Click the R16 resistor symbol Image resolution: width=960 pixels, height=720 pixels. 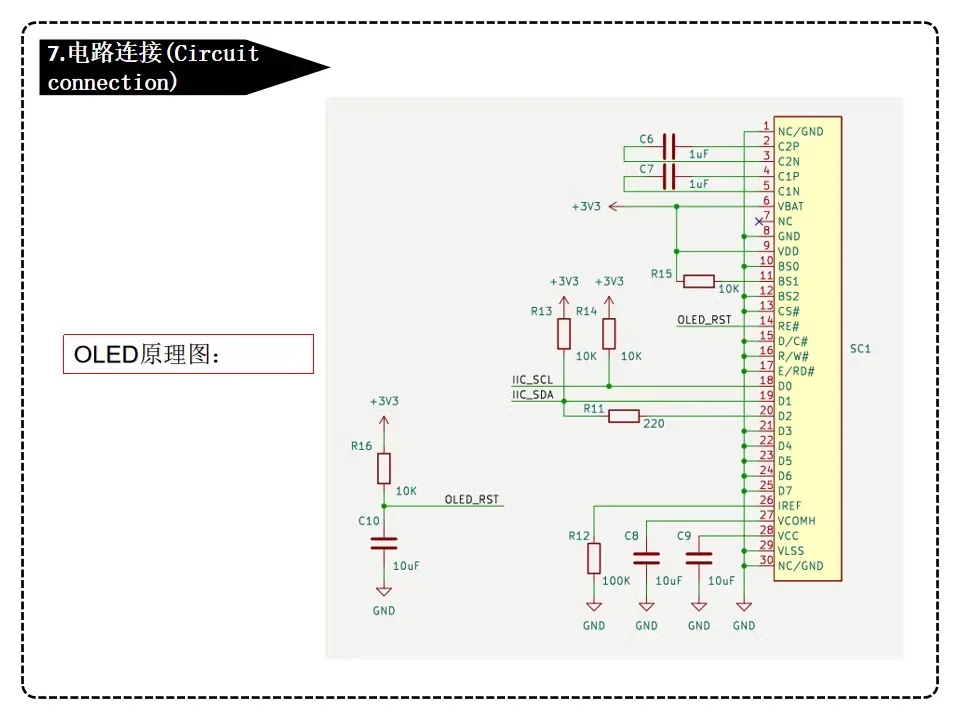(384, 468)
